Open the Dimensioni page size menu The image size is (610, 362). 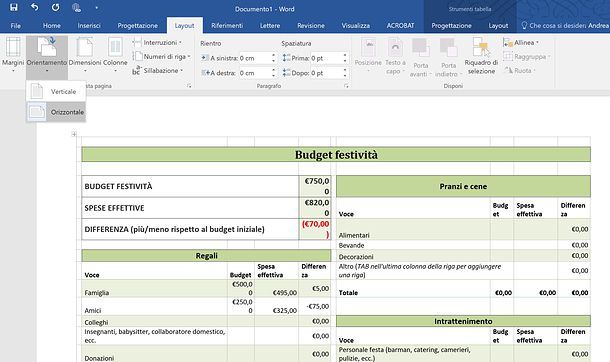coord(85,55)
